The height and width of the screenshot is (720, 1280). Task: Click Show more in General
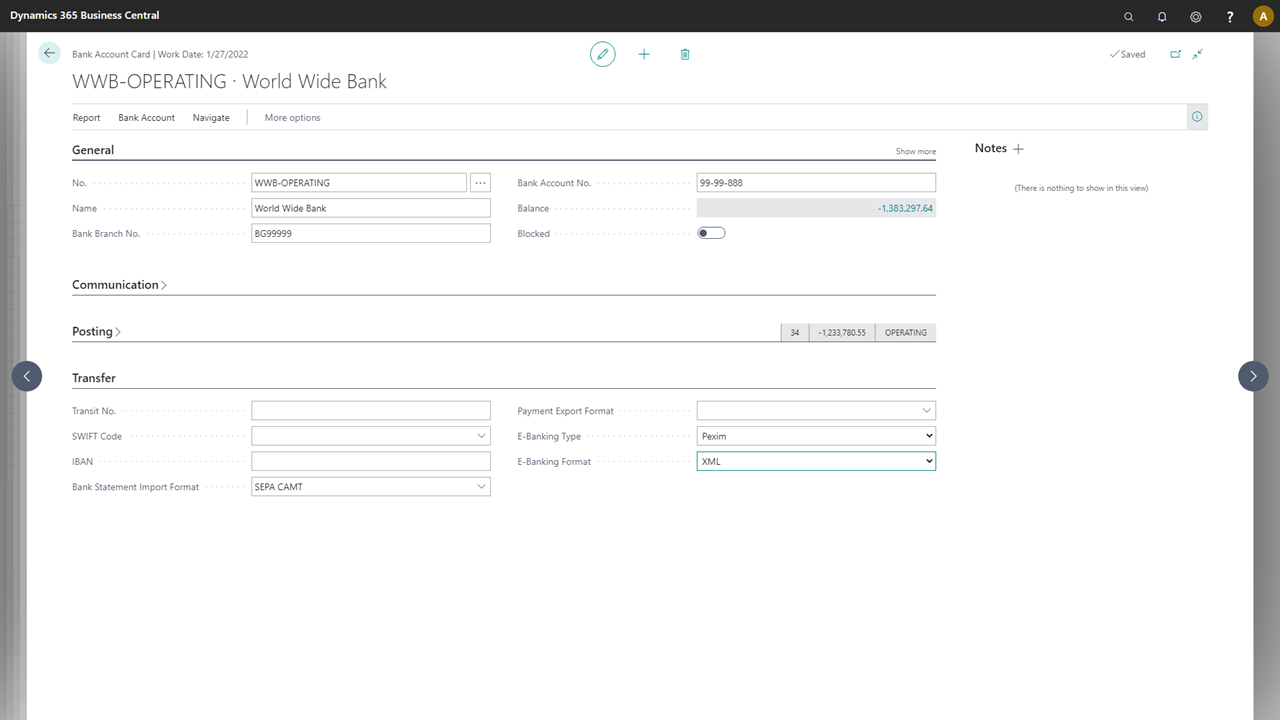[916, 152]
